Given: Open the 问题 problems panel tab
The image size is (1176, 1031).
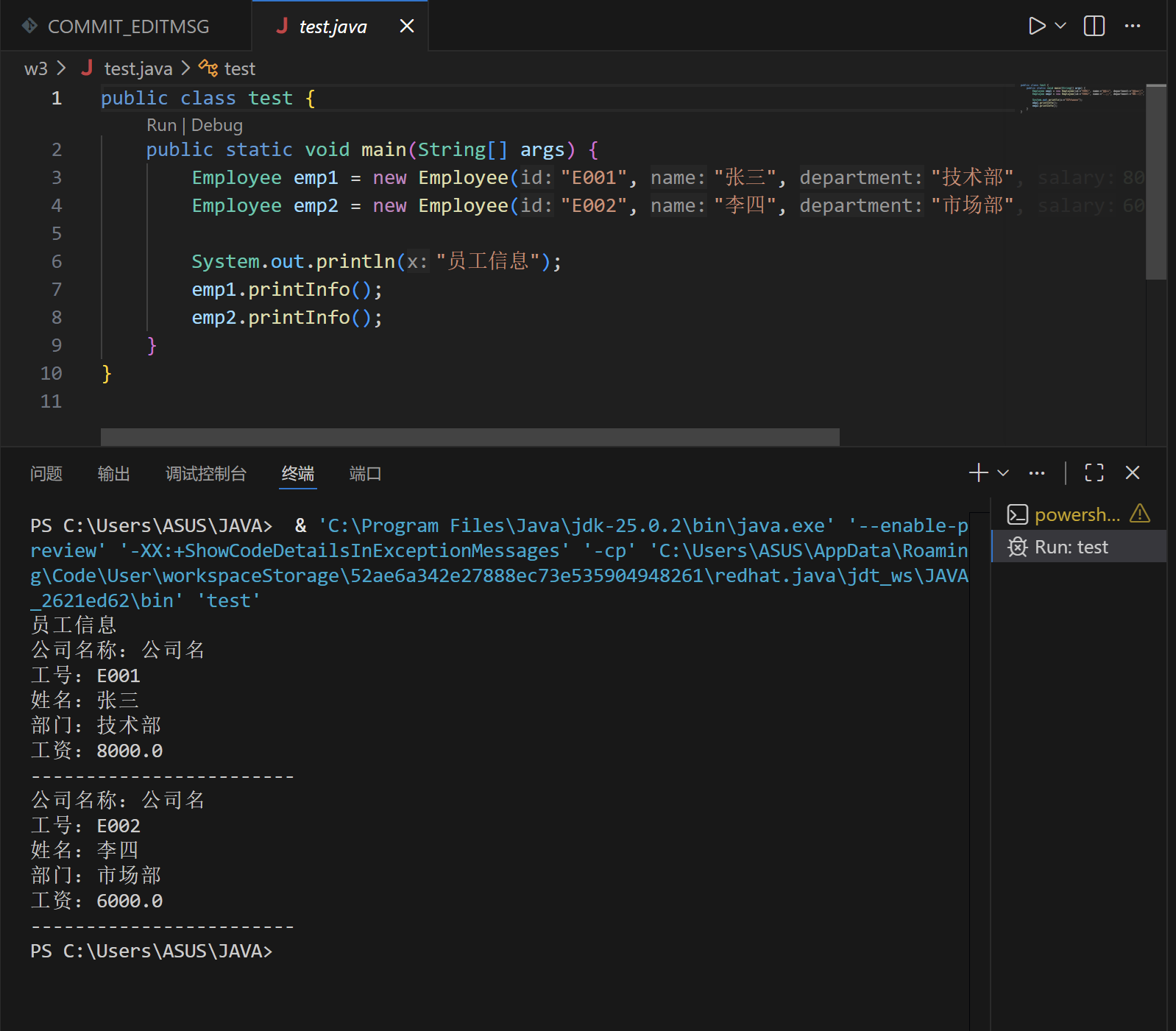Looking at the screenshot, I should [46, 474].
